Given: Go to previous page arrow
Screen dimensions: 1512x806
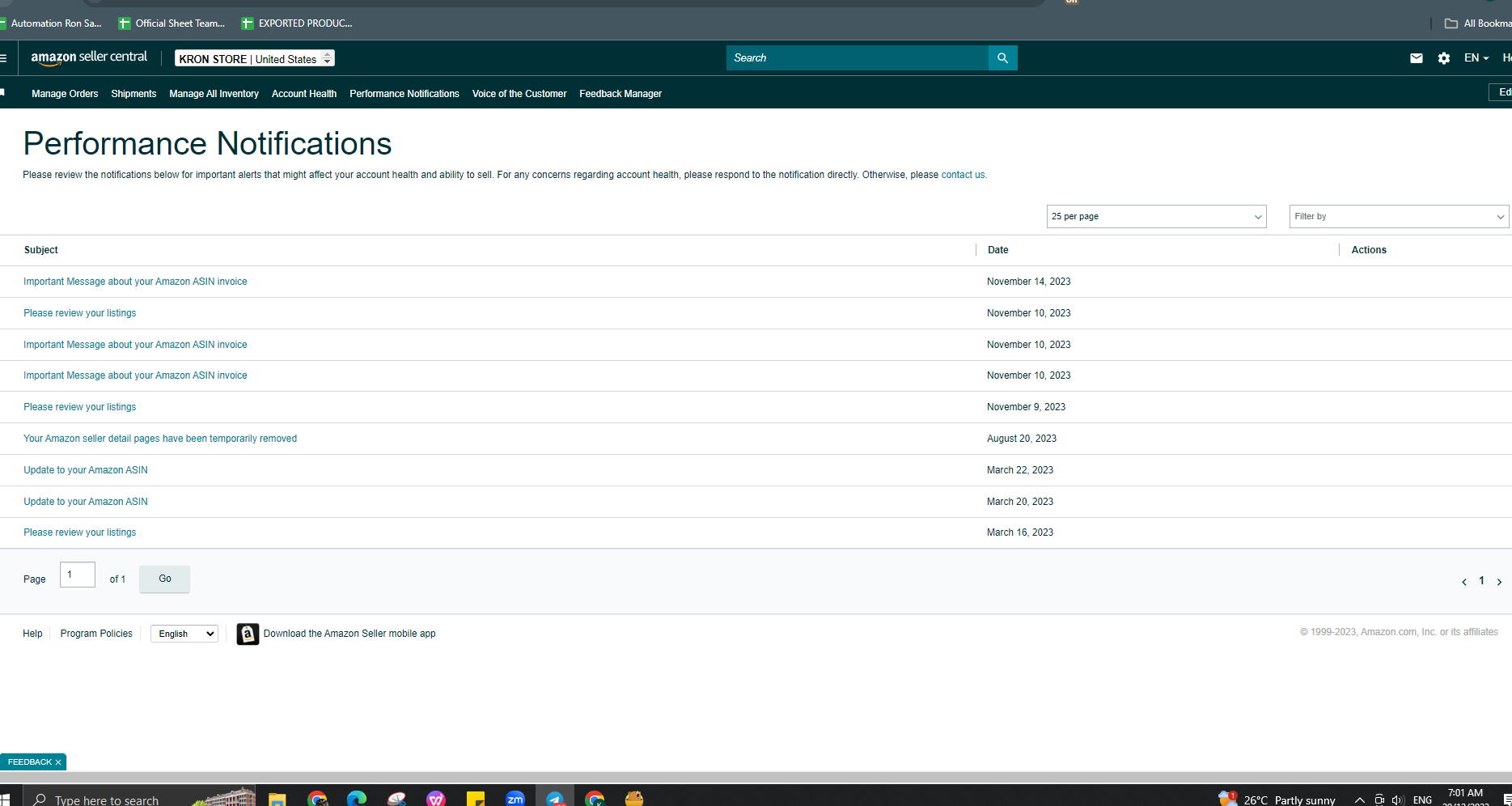Looking at the screenshot, I should (1463, 582).
